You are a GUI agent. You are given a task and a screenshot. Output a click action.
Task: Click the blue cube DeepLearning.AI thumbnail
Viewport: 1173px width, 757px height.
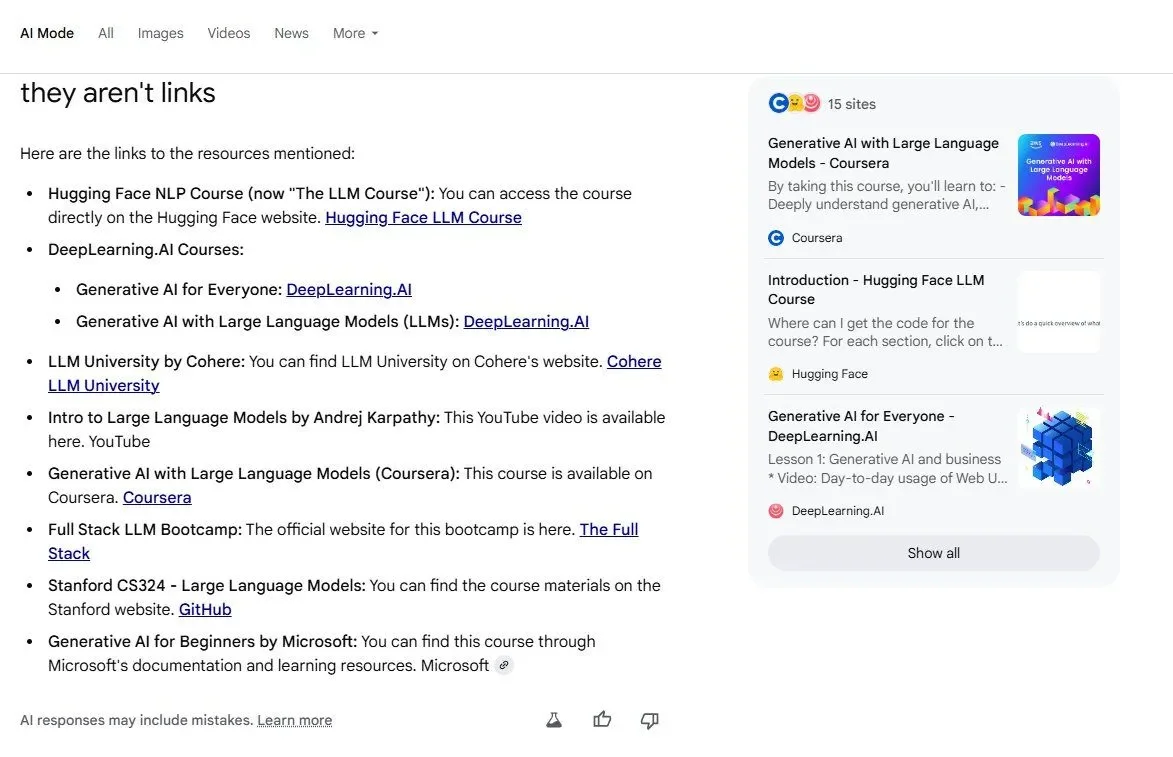click(1059, 448)
